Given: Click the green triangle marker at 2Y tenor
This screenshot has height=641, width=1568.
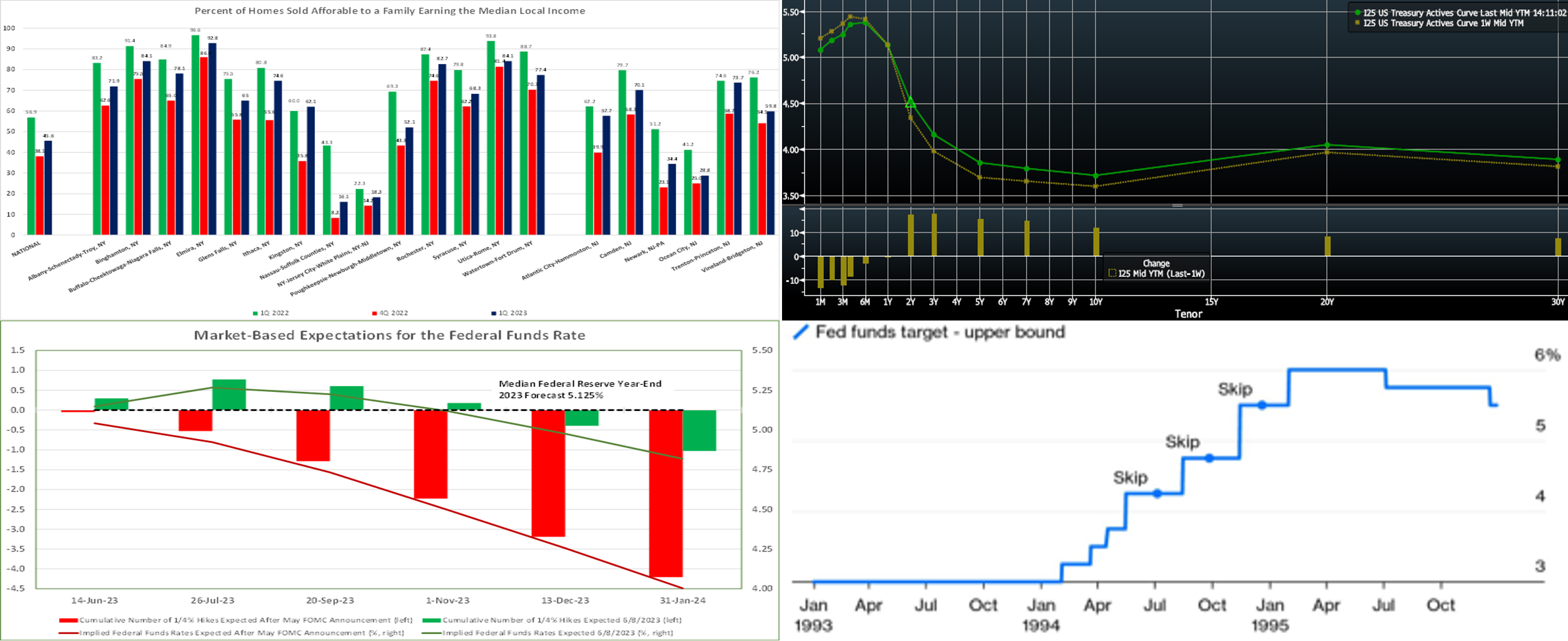Looking at the screenshot, I should 911,102.
